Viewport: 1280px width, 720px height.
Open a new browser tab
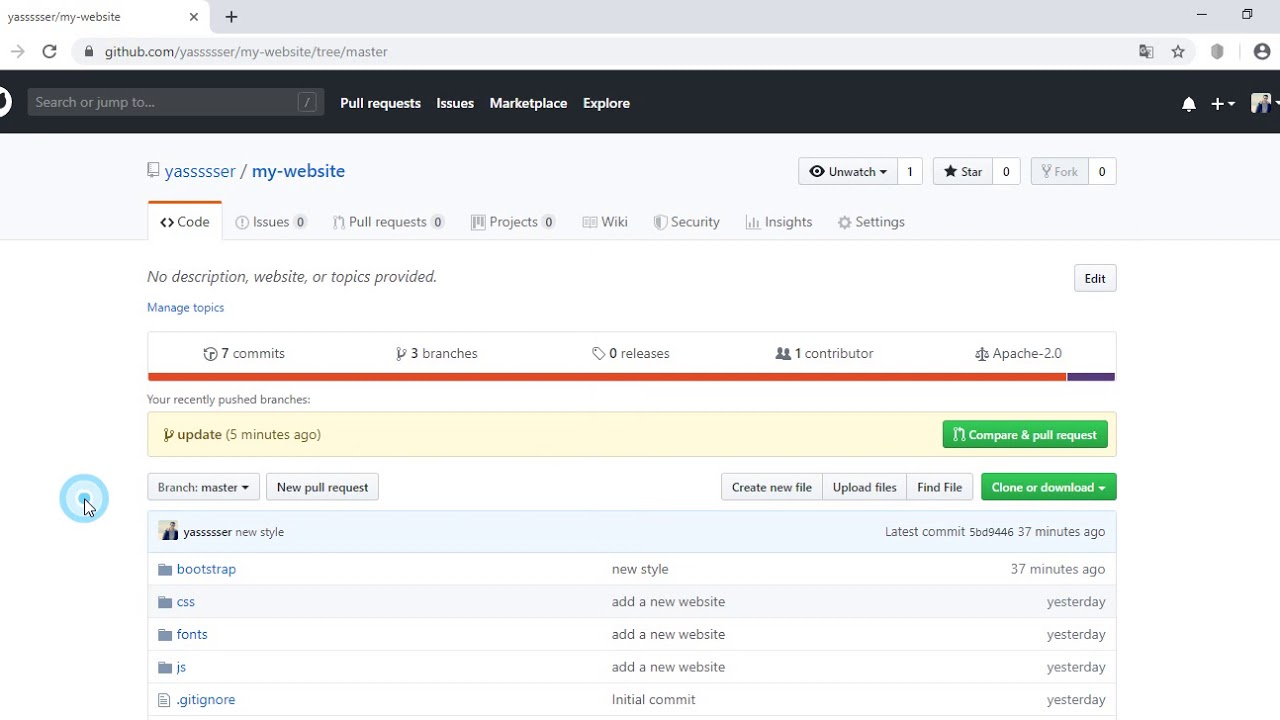(x=231, y=17)
